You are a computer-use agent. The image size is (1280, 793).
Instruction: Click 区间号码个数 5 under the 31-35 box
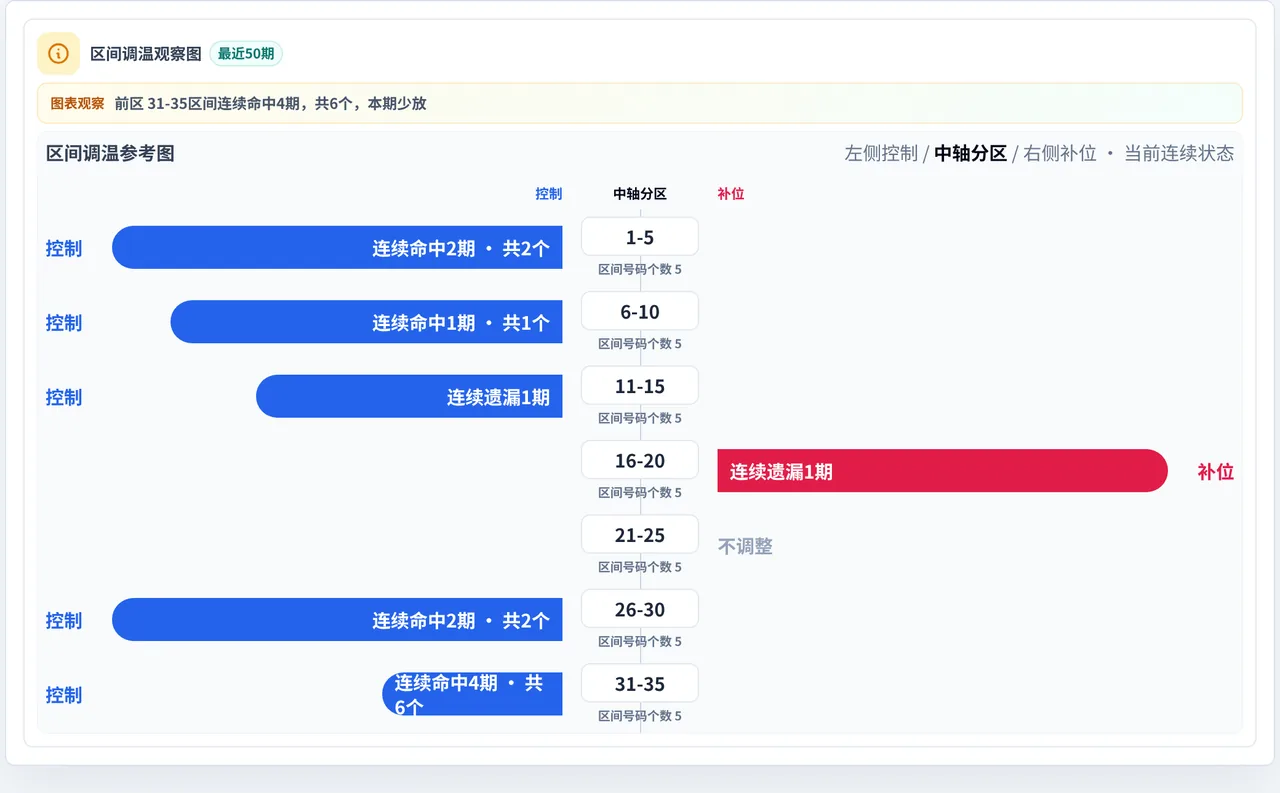(640, 716)
